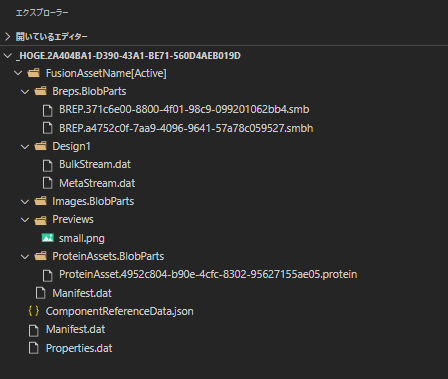
Task: Click the ProteinAsset .protein file icon
Action: 48,275
